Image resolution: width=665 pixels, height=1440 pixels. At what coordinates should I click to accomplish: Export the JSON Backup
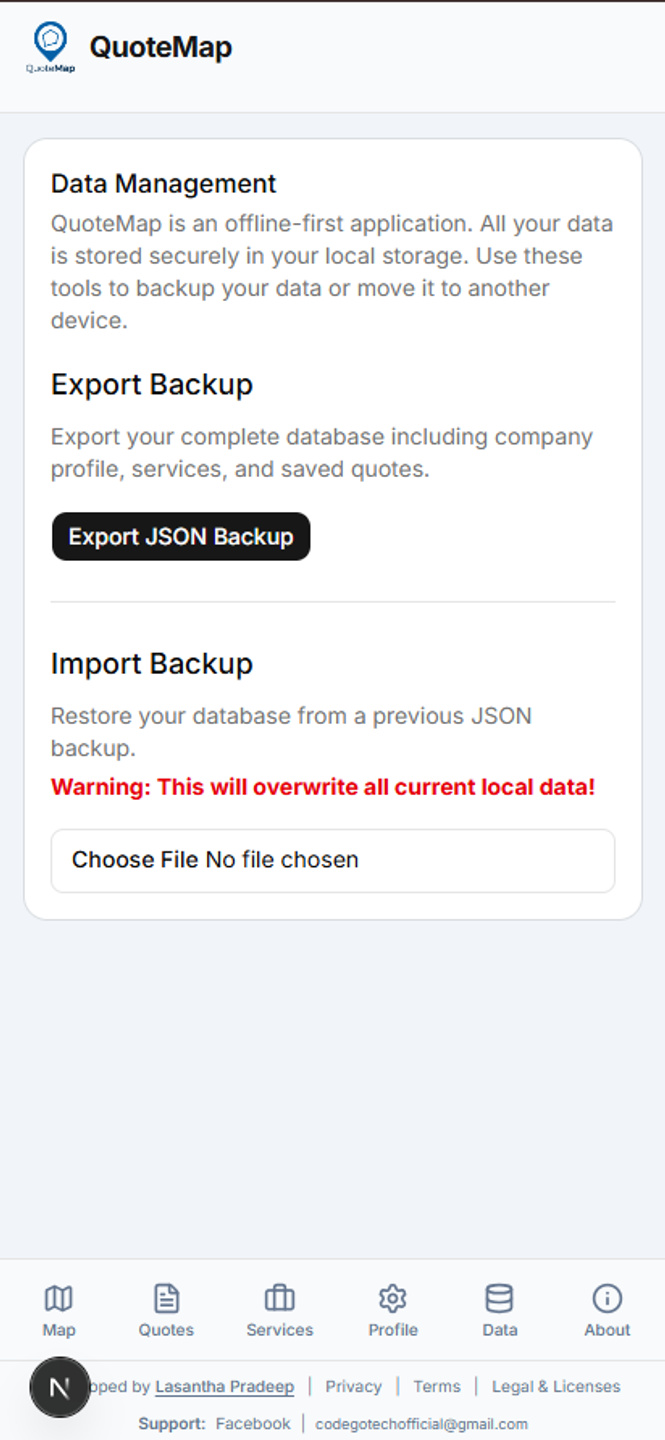181,537
